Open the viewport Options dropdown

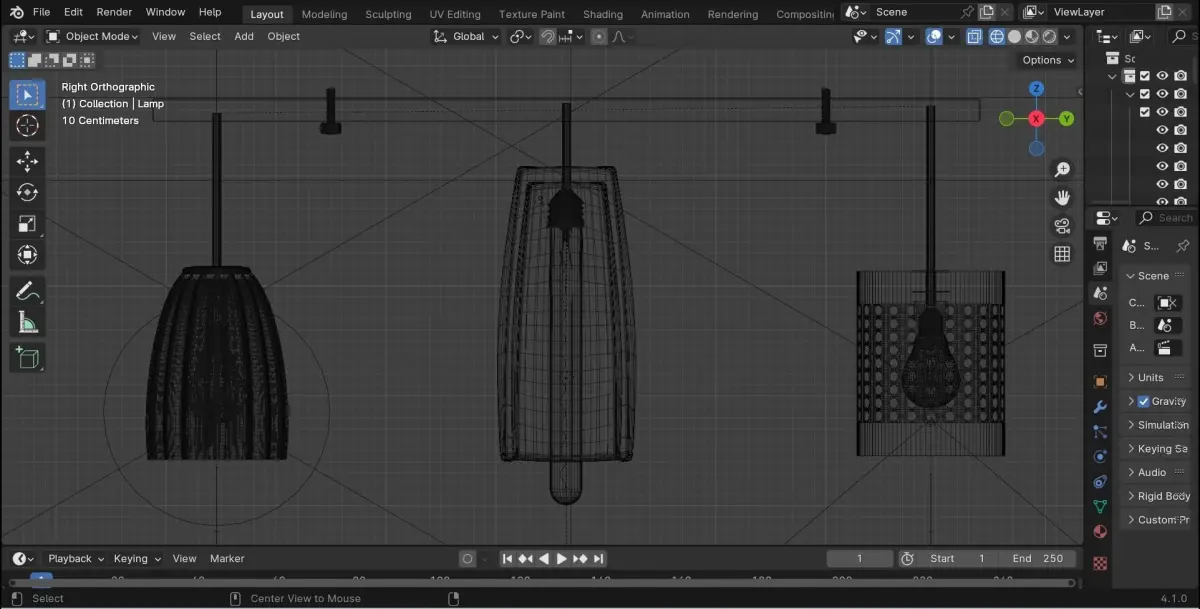click(1048, 60)
